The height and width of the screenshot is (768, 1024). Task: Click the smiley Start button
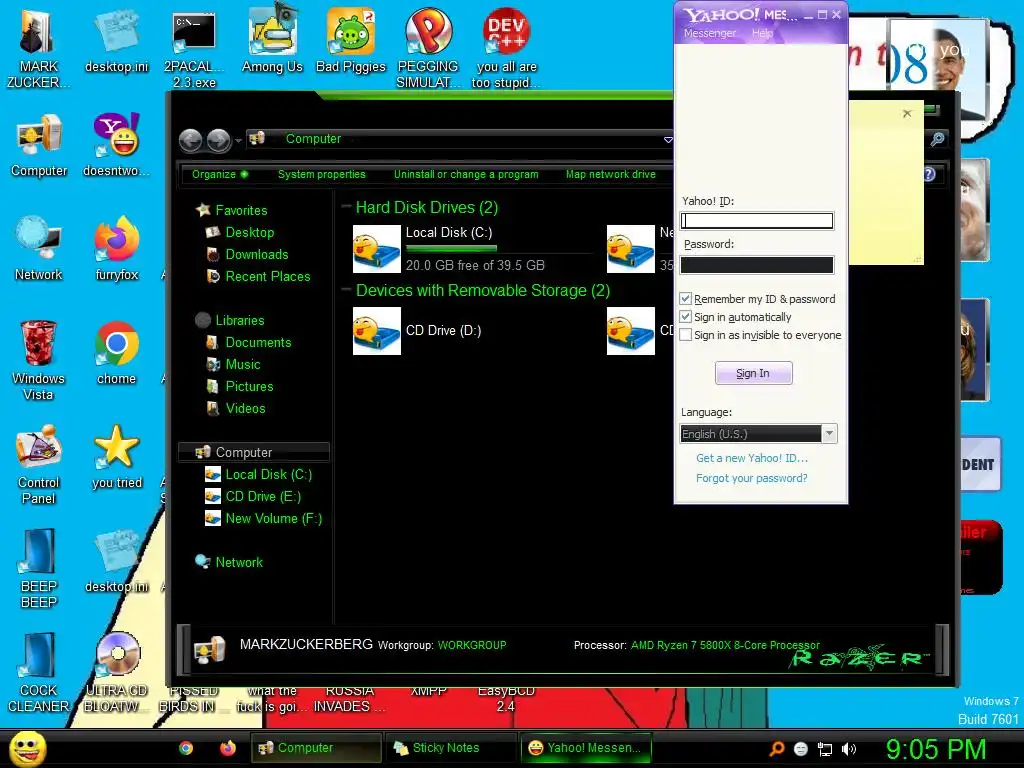pyautogui.click(x=28, y=748)
